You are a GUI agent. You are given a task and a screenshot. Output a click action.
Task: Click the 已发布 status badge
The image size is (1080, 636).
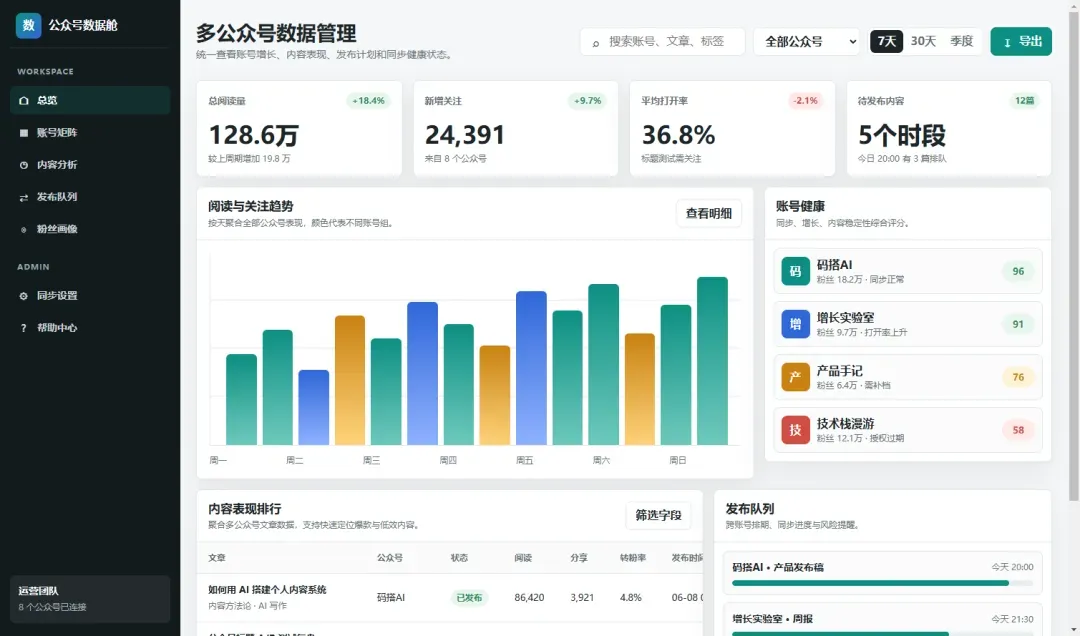tap(469, 598)
